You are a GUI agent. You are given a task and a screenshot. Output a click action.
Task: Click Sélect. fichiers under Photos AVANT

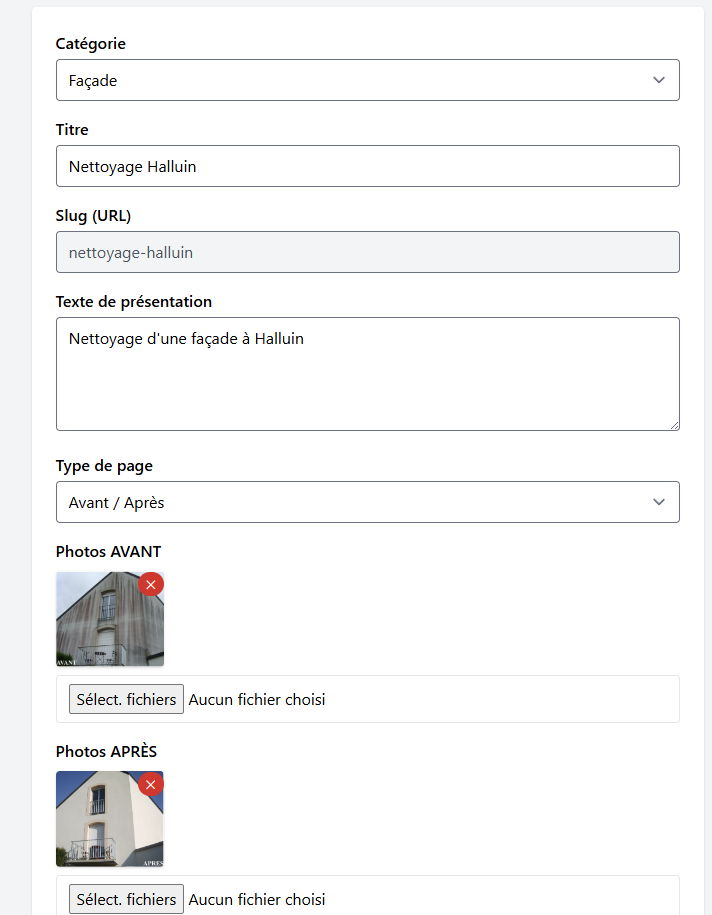(125, 699)
